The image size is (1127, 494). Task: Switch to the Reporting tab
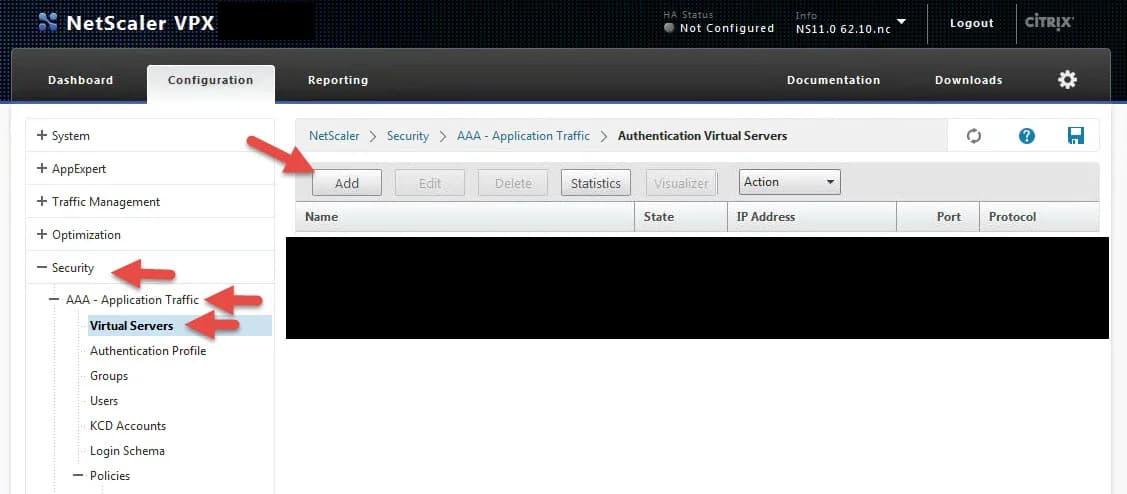pos(338,80)
